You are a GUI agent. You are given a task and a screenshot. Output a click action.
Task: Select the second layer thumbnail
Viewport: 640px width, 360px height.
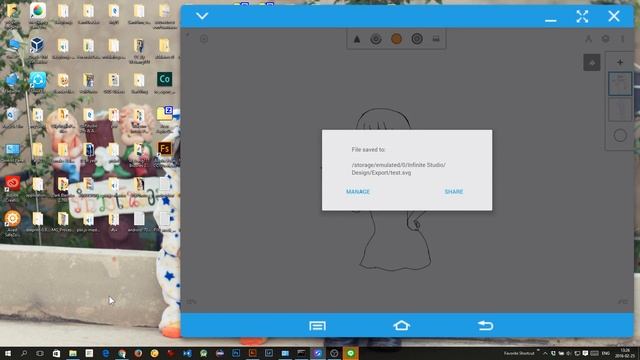(620, 109)
